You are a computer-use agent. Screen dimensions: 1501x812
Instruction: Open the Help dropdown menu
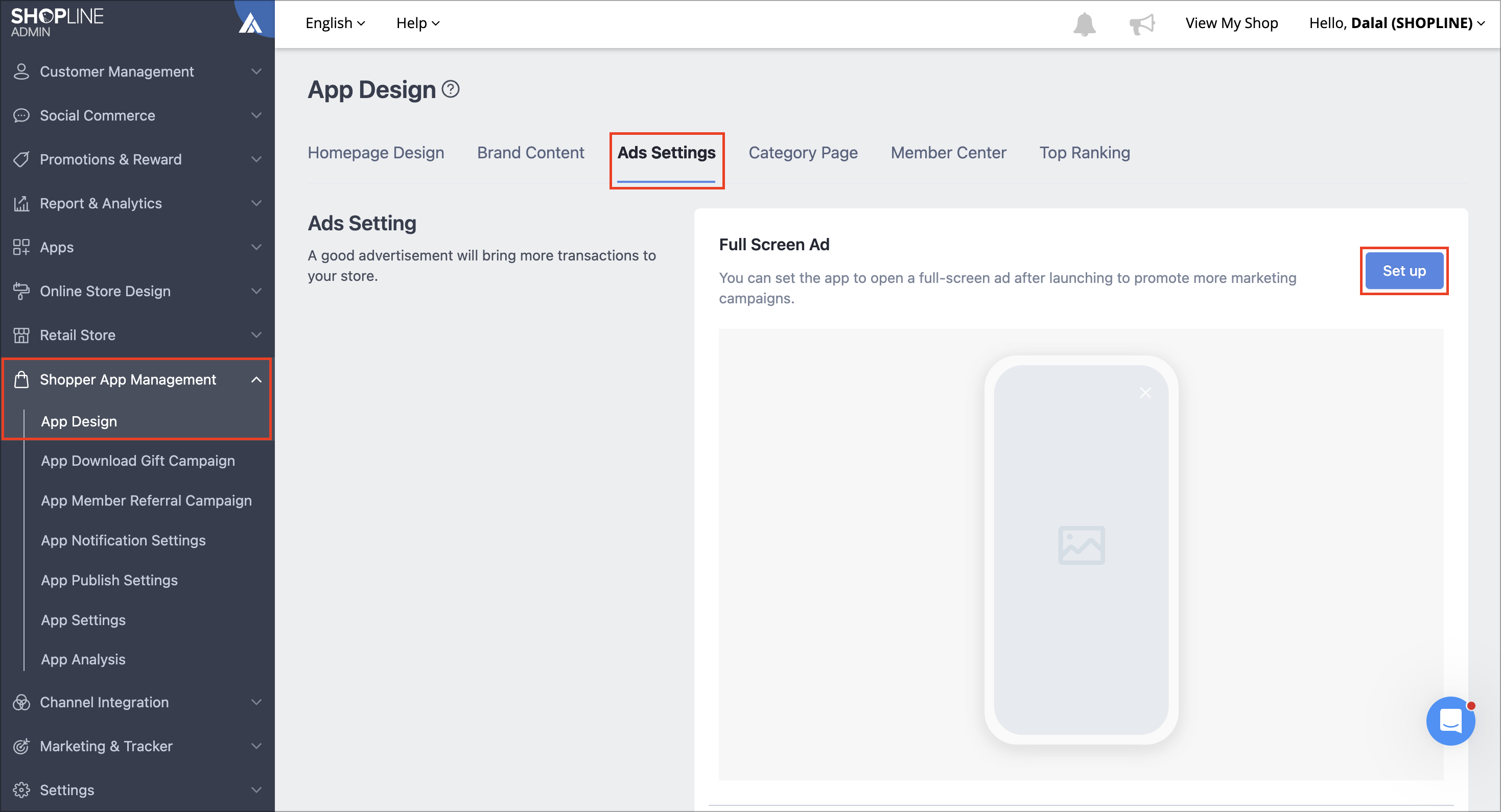[x=418, y=23]
